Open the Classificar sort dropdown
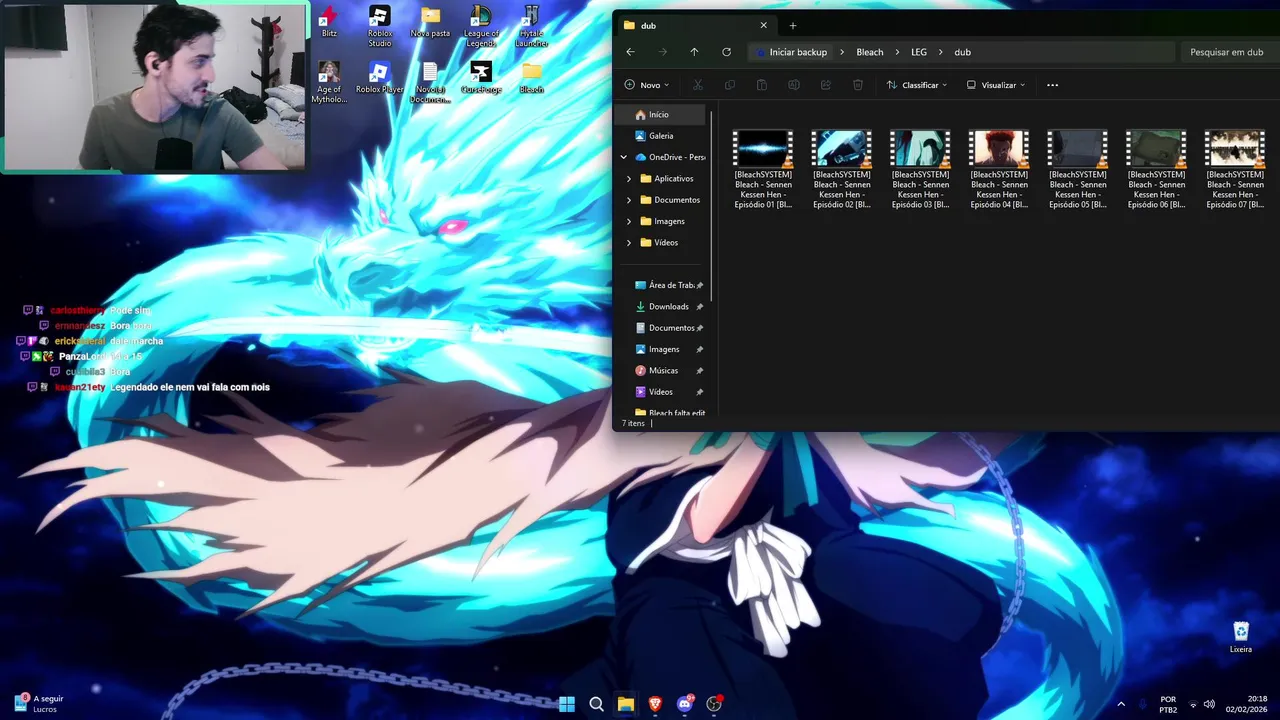The height and width of the screenshot is (720, 1280). 917,85
